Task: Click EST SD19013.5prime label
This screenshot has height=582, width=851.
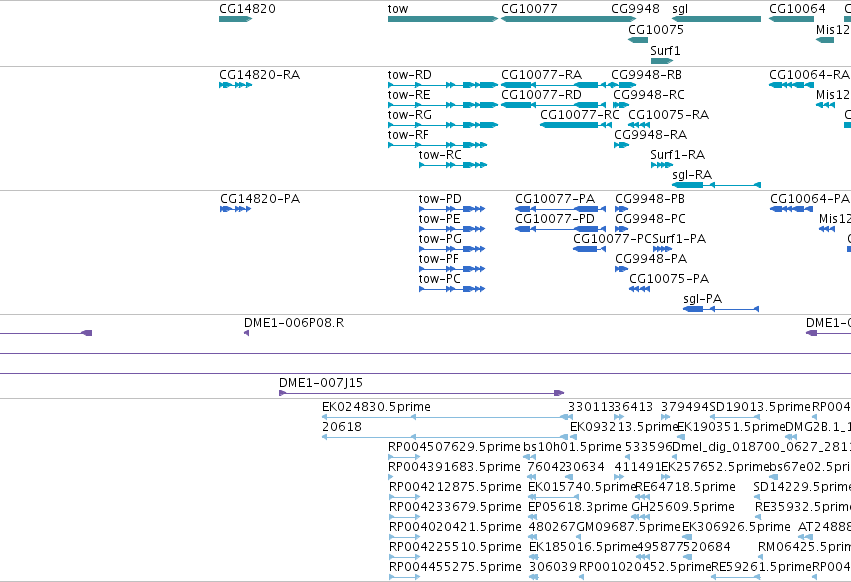Action: coord(760,407)
